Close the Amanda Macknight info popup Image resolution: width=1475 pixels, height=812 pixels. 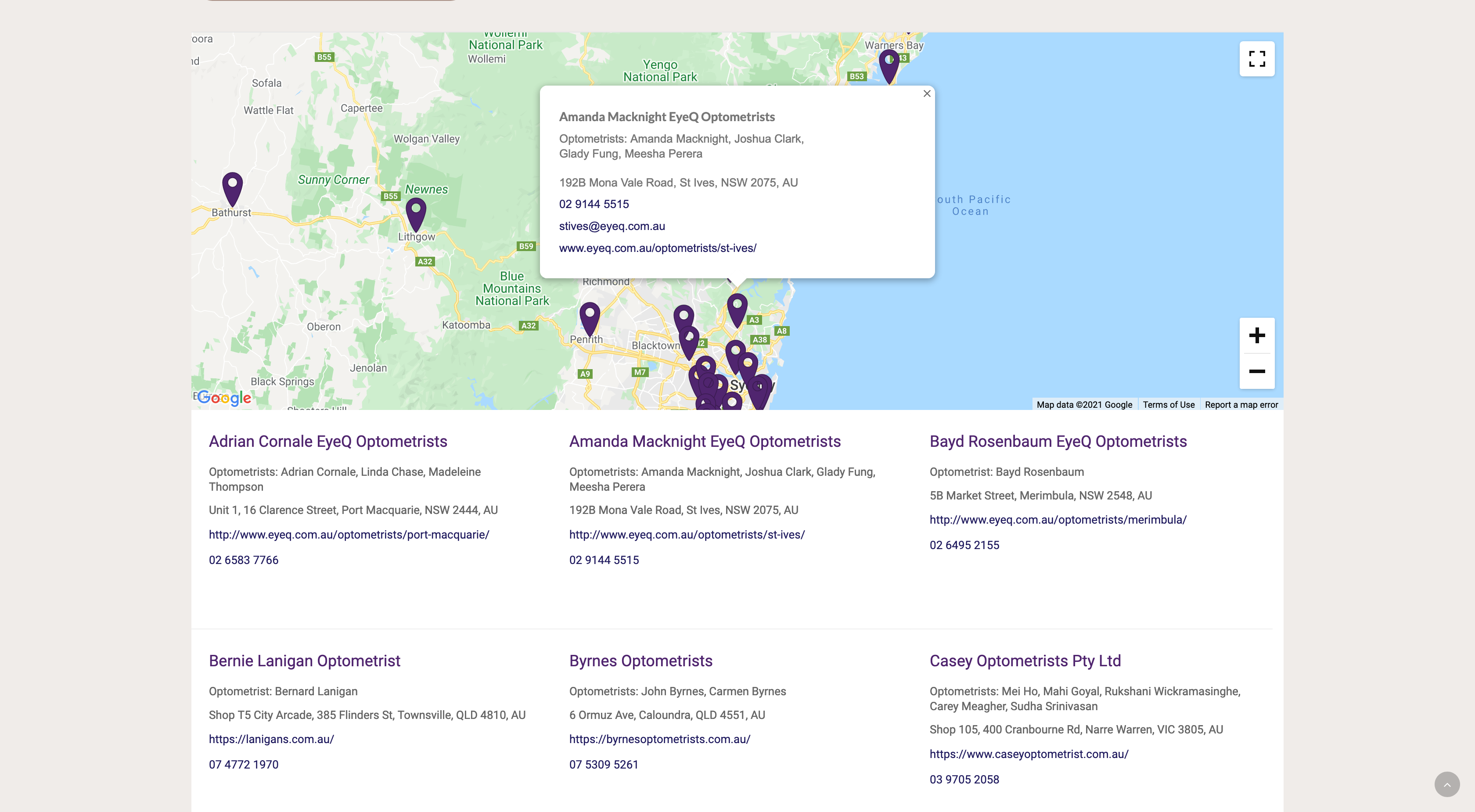(x=926, y=94)
